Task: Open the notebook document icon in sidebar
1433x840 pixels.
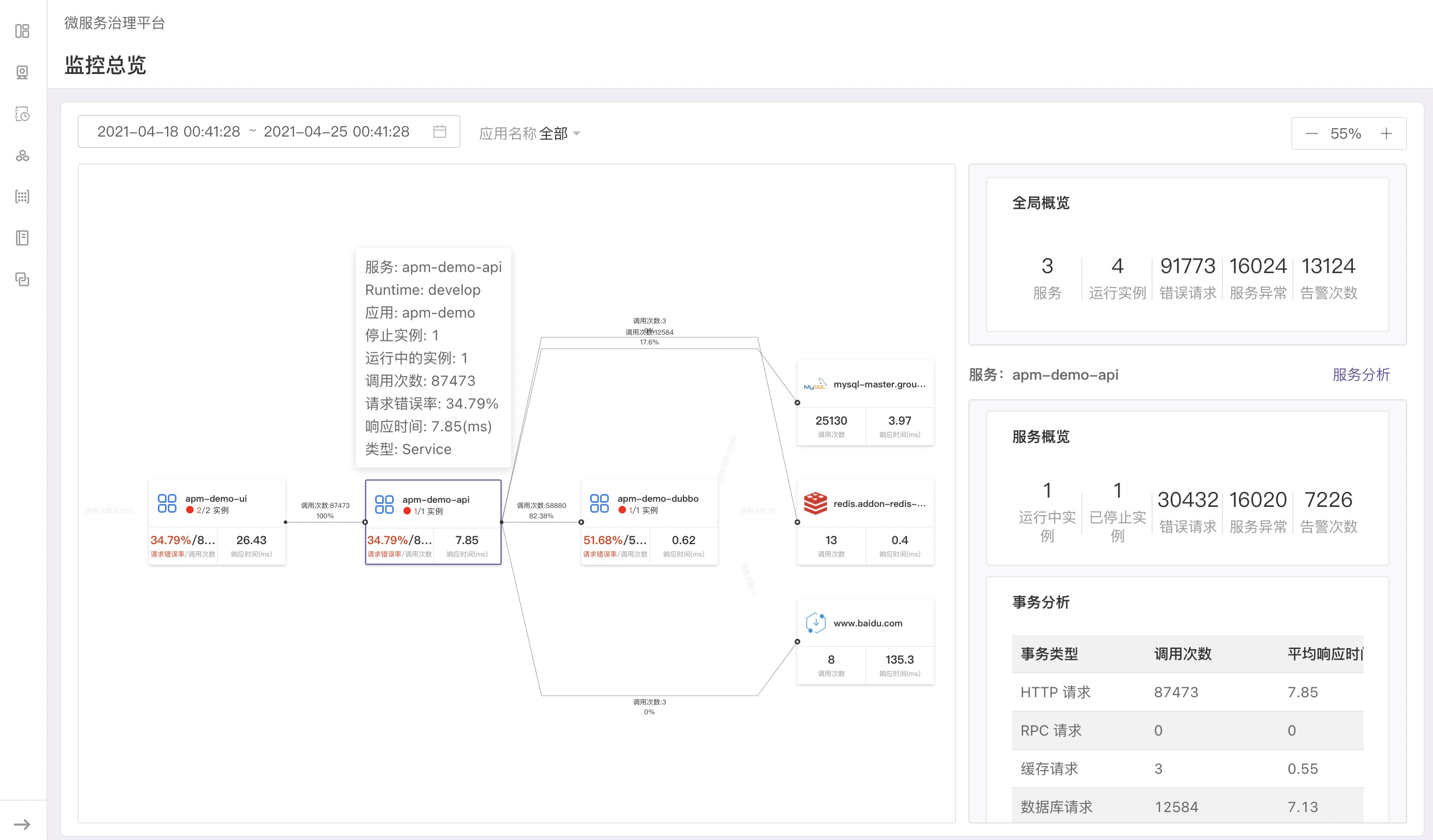Action: click(22, 238)
